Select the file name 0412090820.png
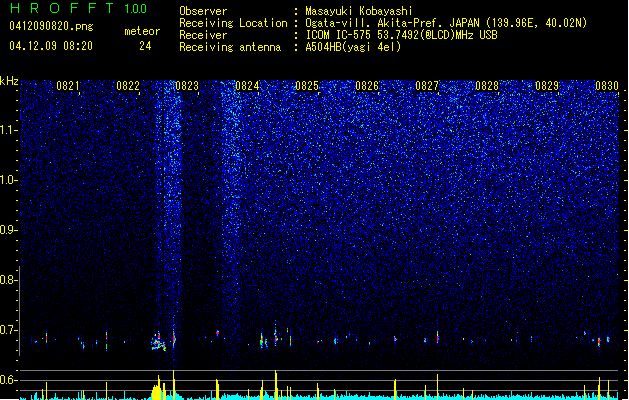This screenshot has width=629, height=400. 51,26
